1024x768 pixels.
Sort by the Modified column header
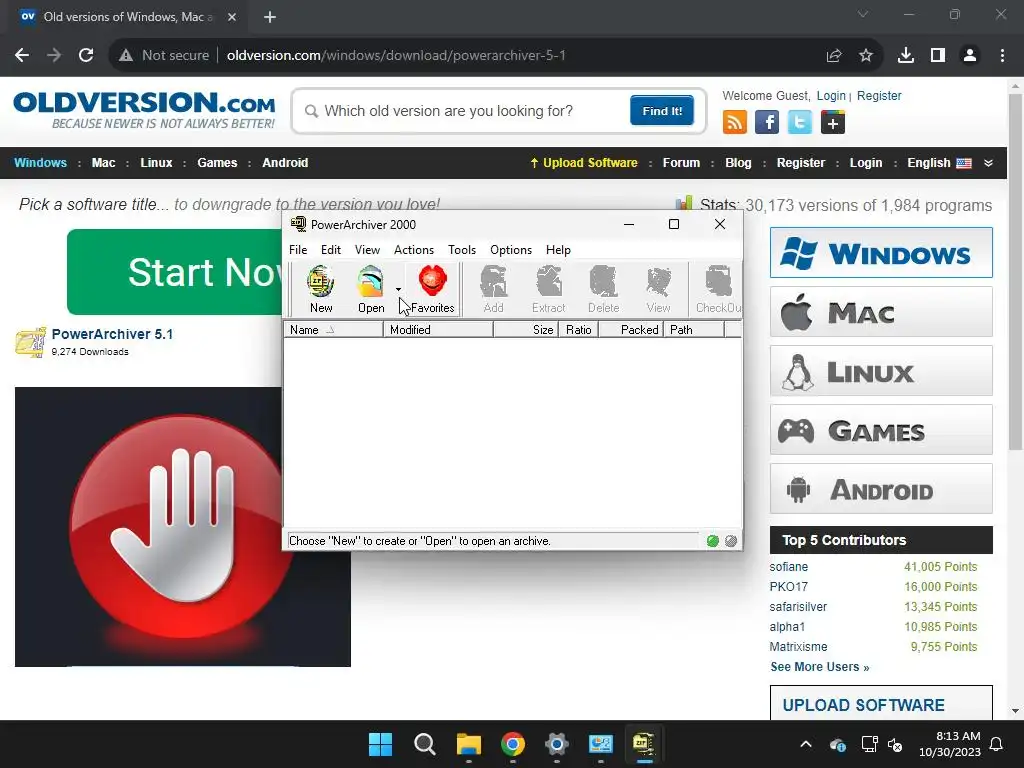(438, 330)
